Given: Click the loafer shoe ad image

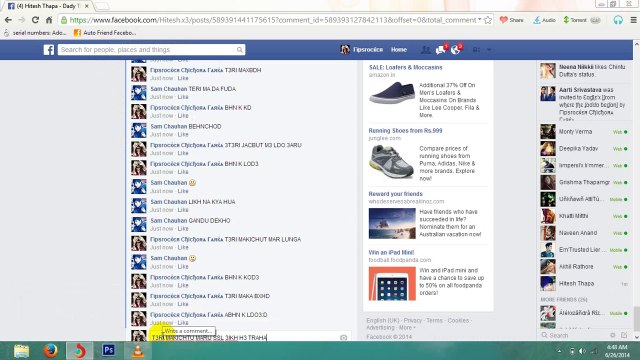Looking at the screenshot, I should point(392,93).
